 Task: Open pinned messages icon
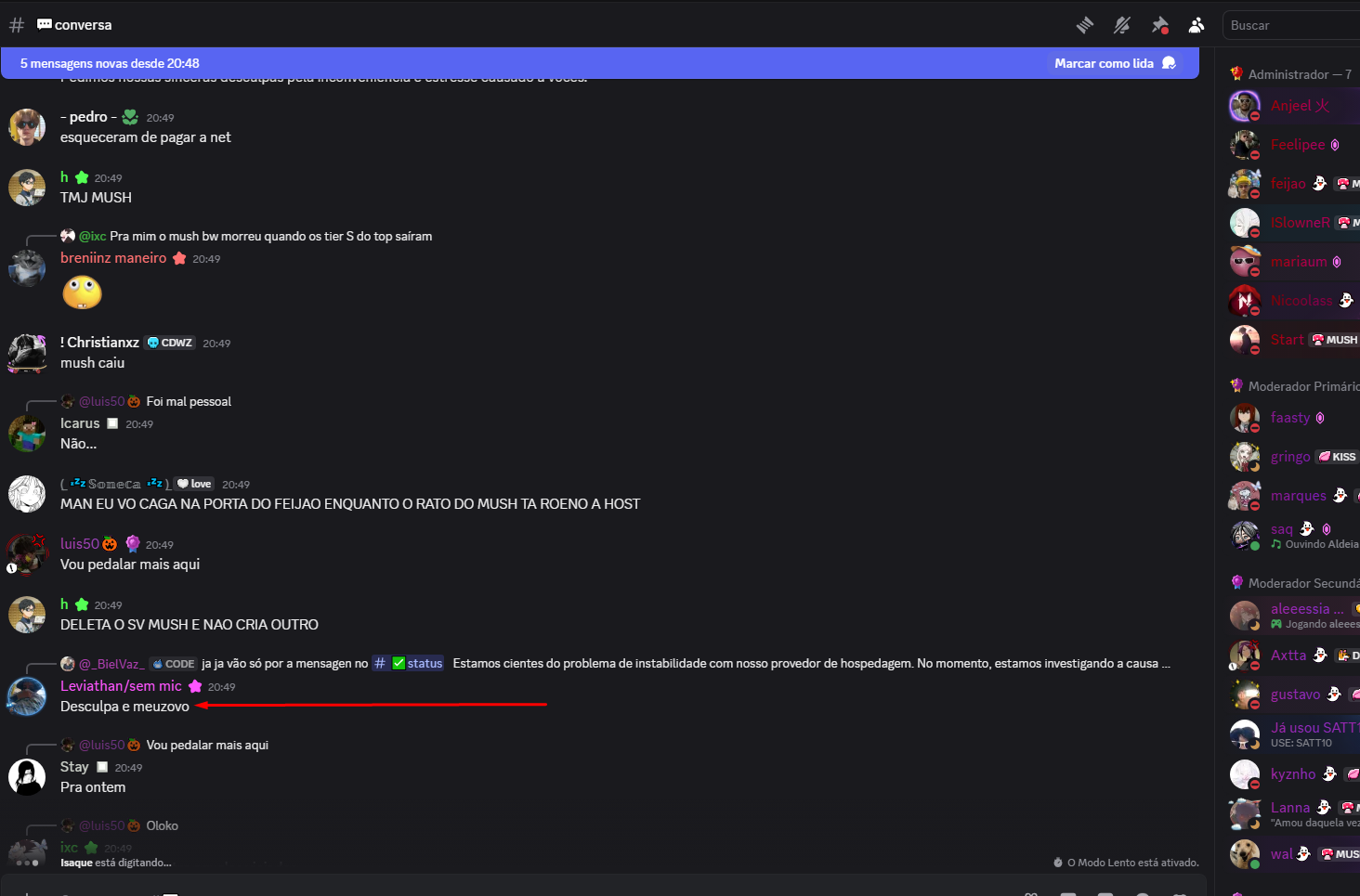coord(1159,25)
